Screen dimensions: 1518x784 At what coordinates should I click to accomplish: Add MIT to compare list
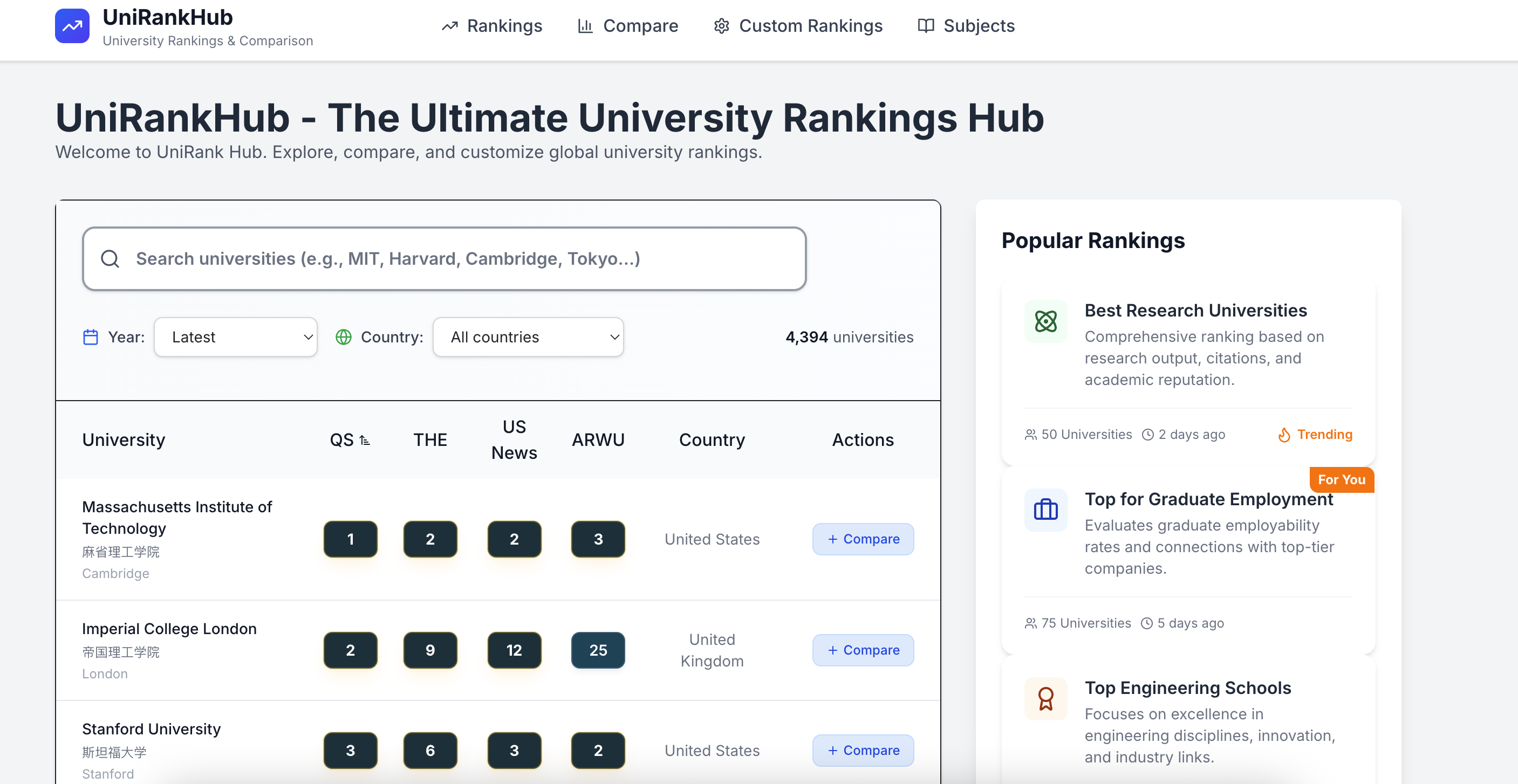coord(863,539)
